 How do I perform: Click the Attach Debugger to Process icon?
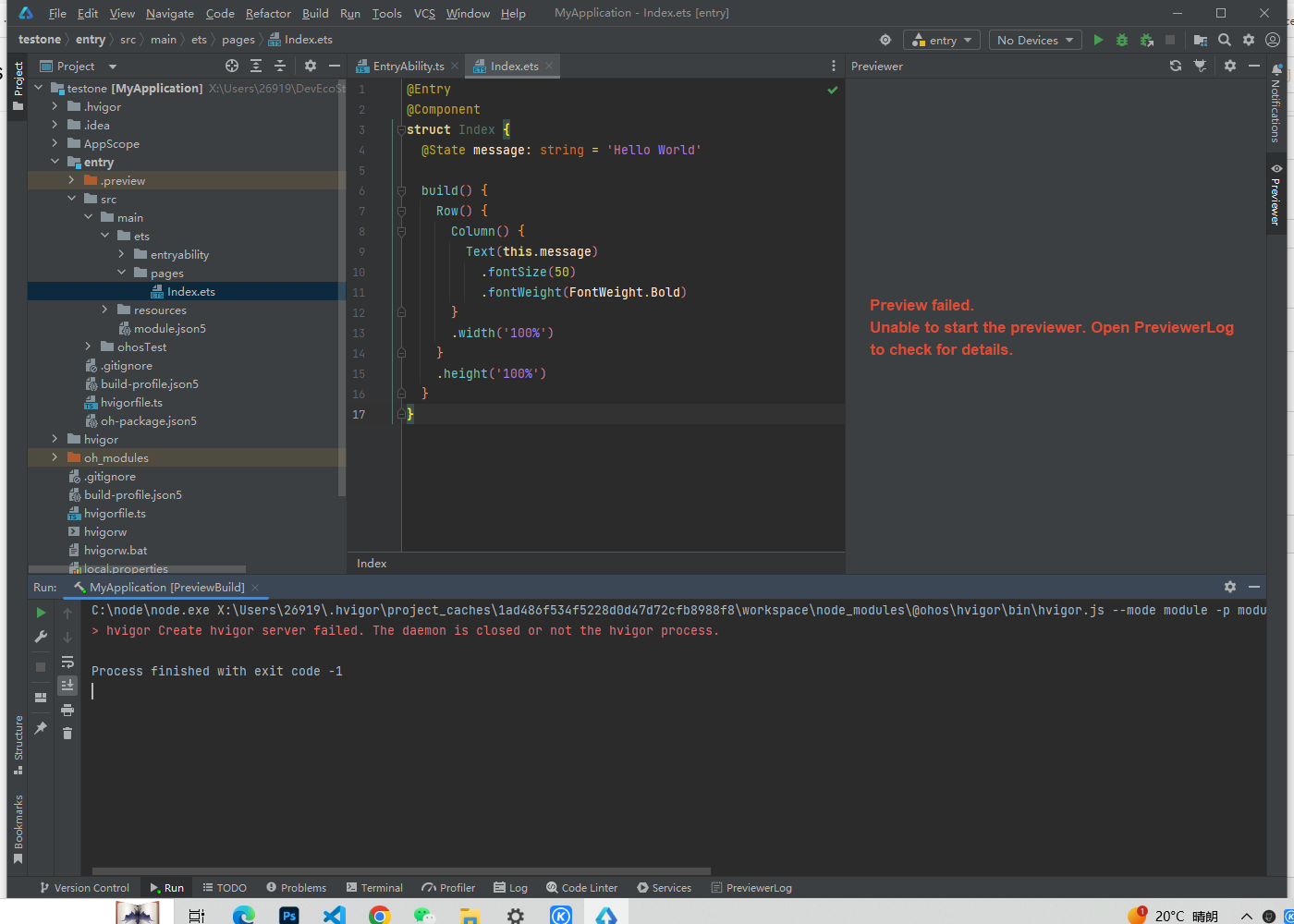1146,40
